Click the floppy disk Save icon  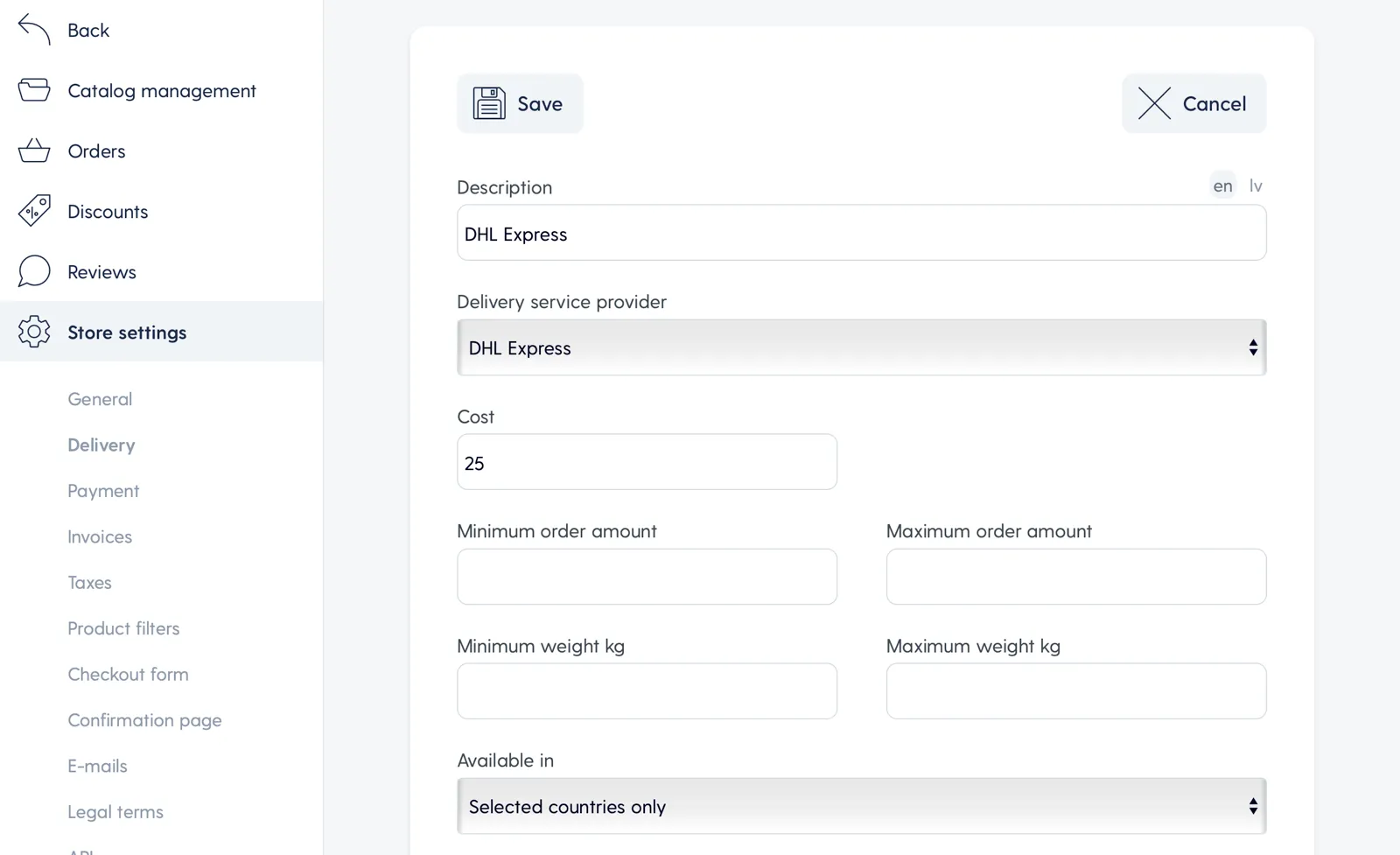[x=489, y=103]
